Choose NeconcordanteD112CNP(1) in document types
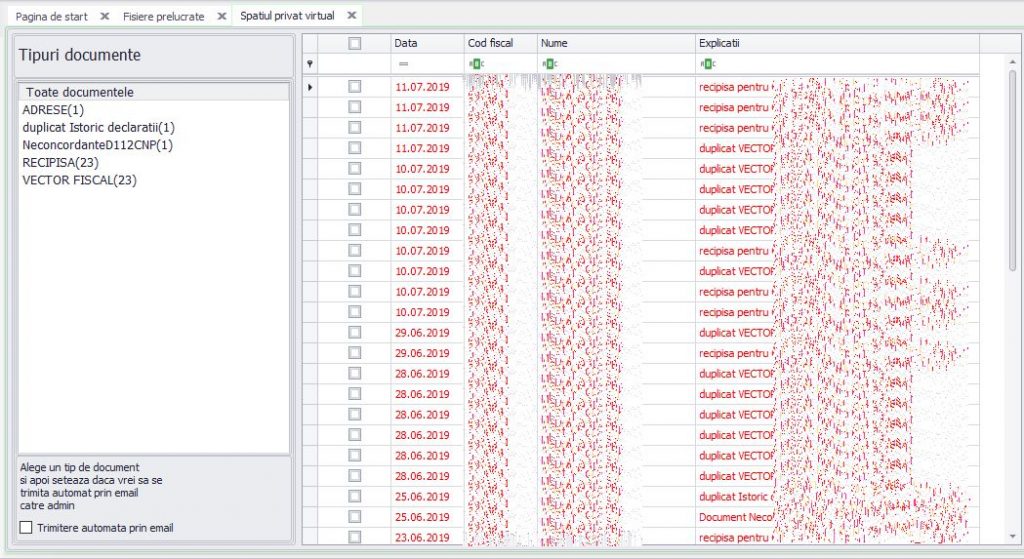Screen dimensions: 1024x559 pos(97,144)
